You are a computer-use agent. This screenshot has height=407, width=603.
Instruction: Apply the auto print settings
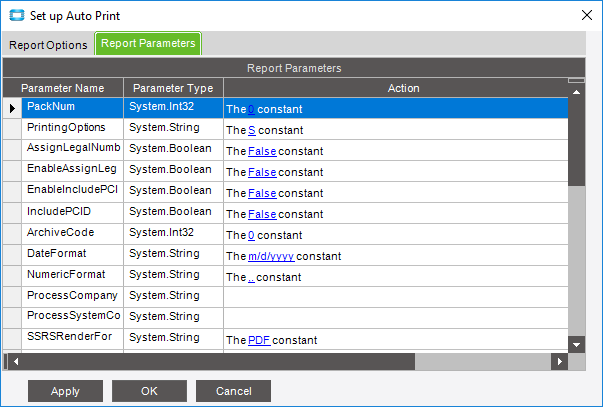click(65, 391)
